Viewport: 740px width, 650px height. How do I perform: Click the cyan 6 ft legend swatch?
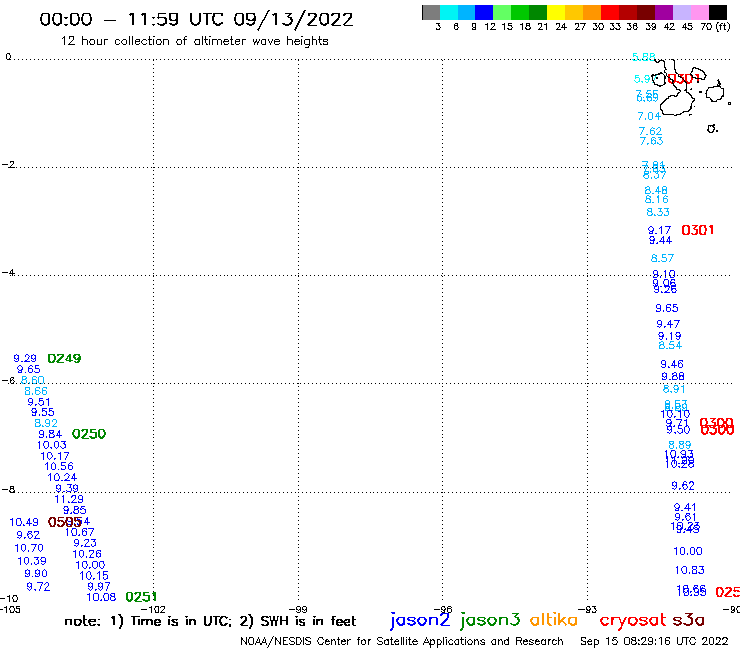pyautogui.click(x=449, y=12)
